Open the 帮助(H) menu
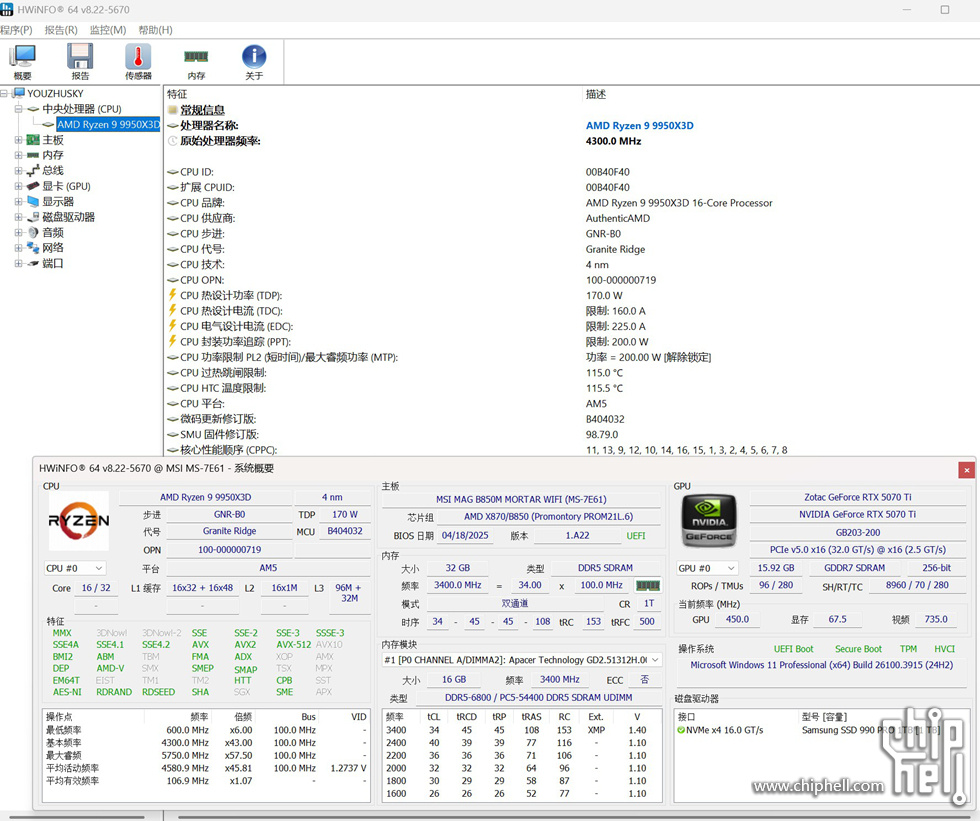Viewport: 980px width, 821px height. (x=156, y=30)
